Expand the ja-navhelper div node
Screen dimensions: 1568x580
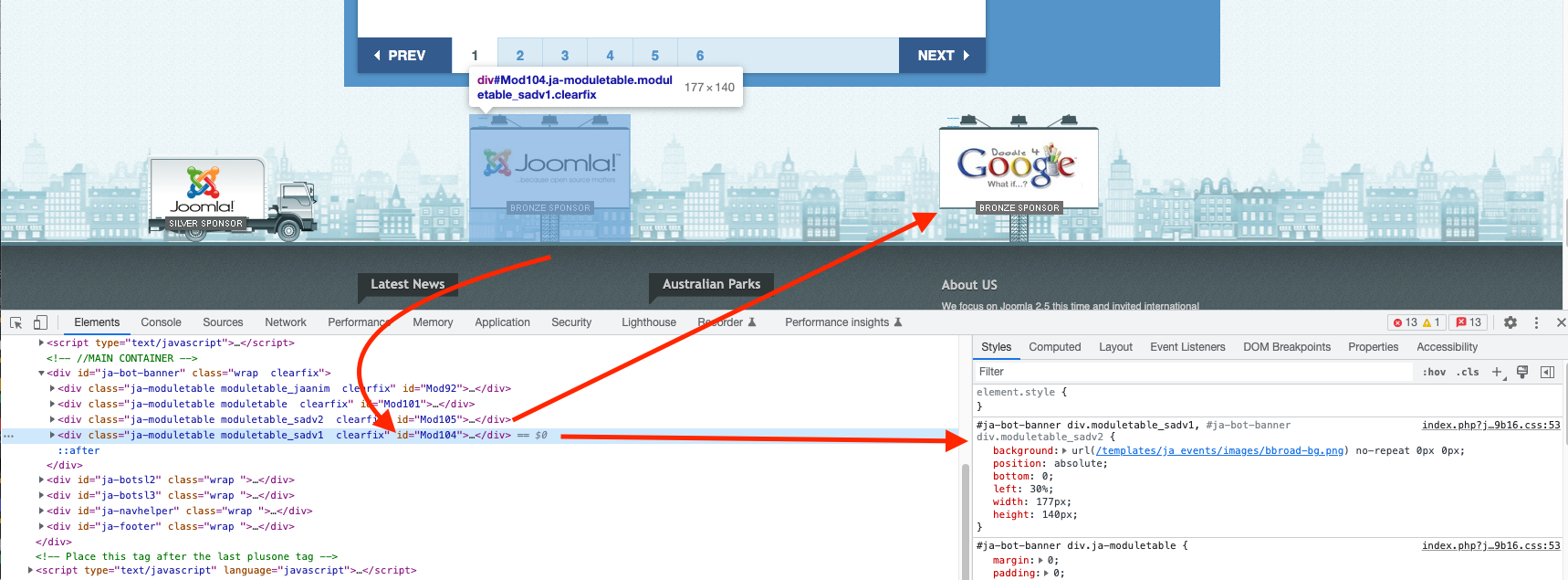coord(41,511)
